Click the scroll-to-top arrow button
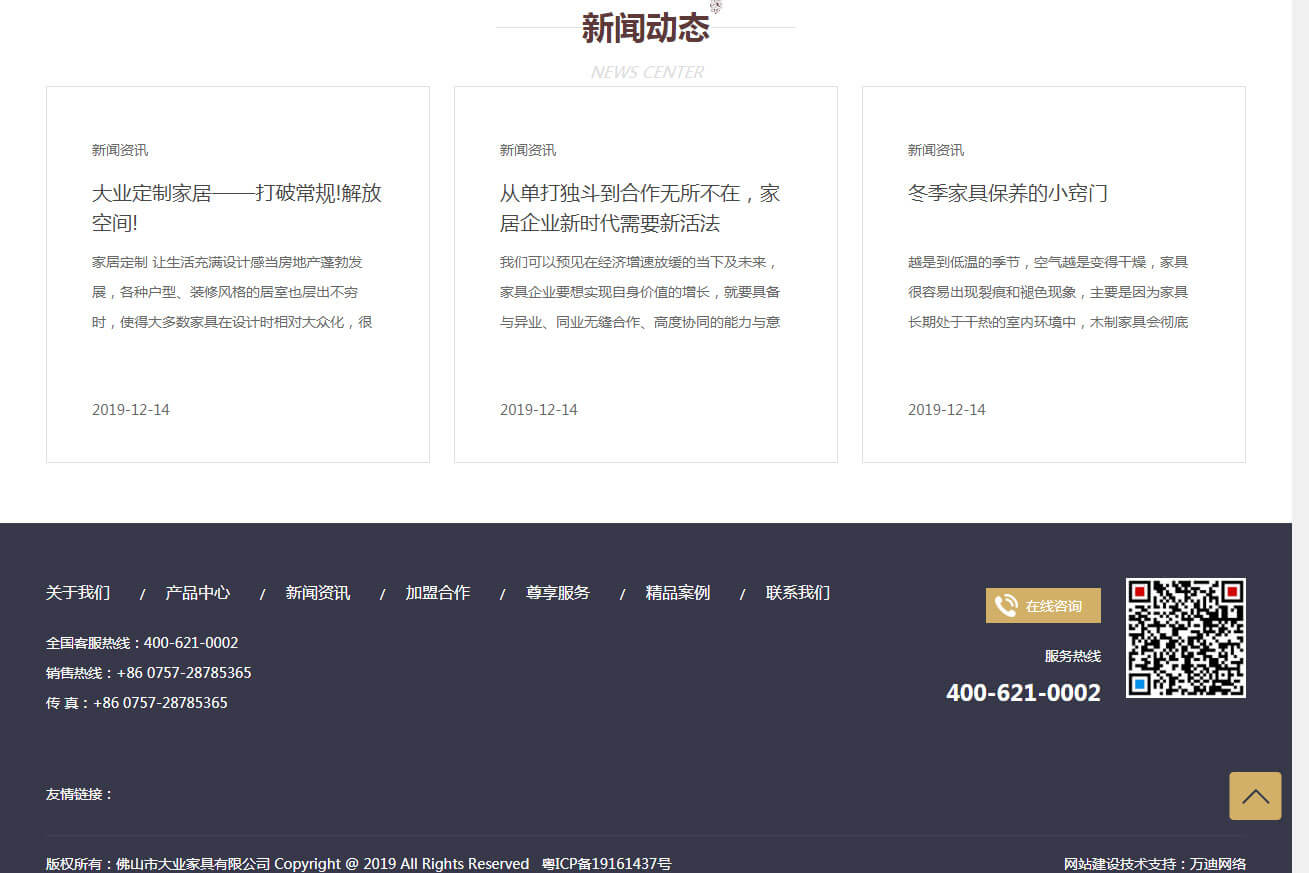 (1255, 796)
